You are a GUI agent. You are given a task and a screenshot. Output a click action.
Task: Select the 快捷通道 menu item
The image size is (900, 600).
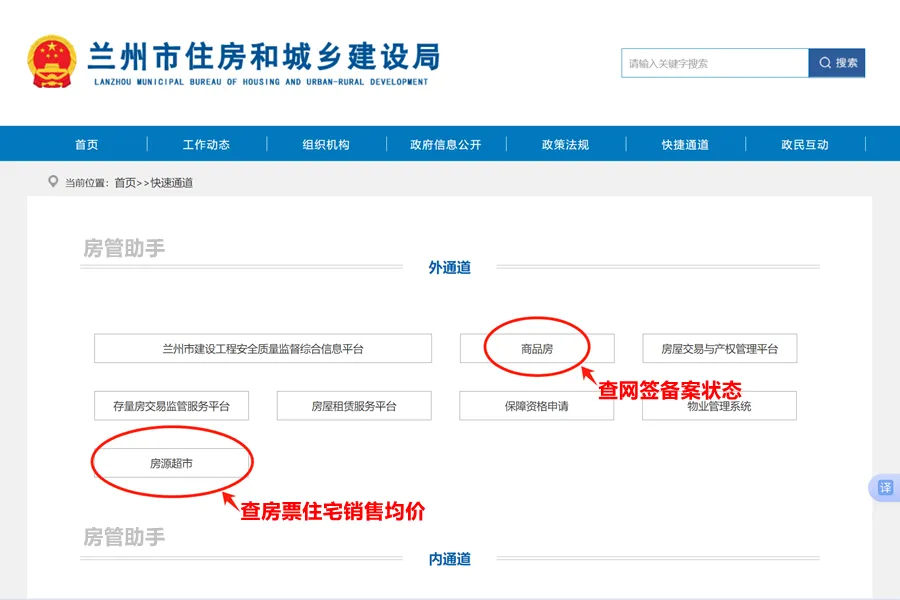[x=685, y=144]
